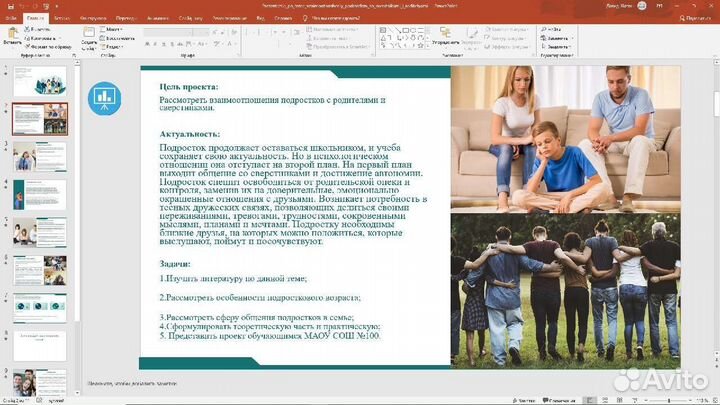This screenshot has width=720, height=405.
Task: Click the Notes (Заметки) status bar button
Action: [x=524, y=401]
